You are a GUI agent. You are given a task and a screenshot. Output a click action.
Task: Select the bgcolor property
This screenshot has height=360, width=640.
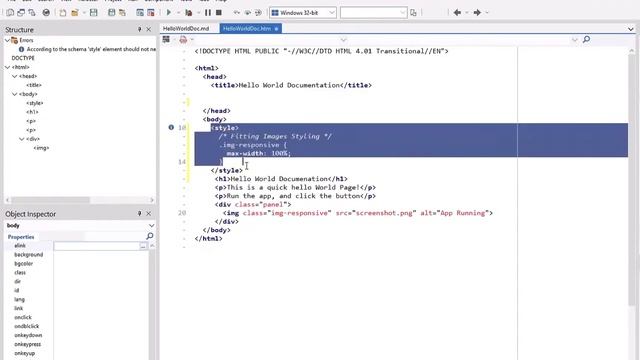[24, 264]
